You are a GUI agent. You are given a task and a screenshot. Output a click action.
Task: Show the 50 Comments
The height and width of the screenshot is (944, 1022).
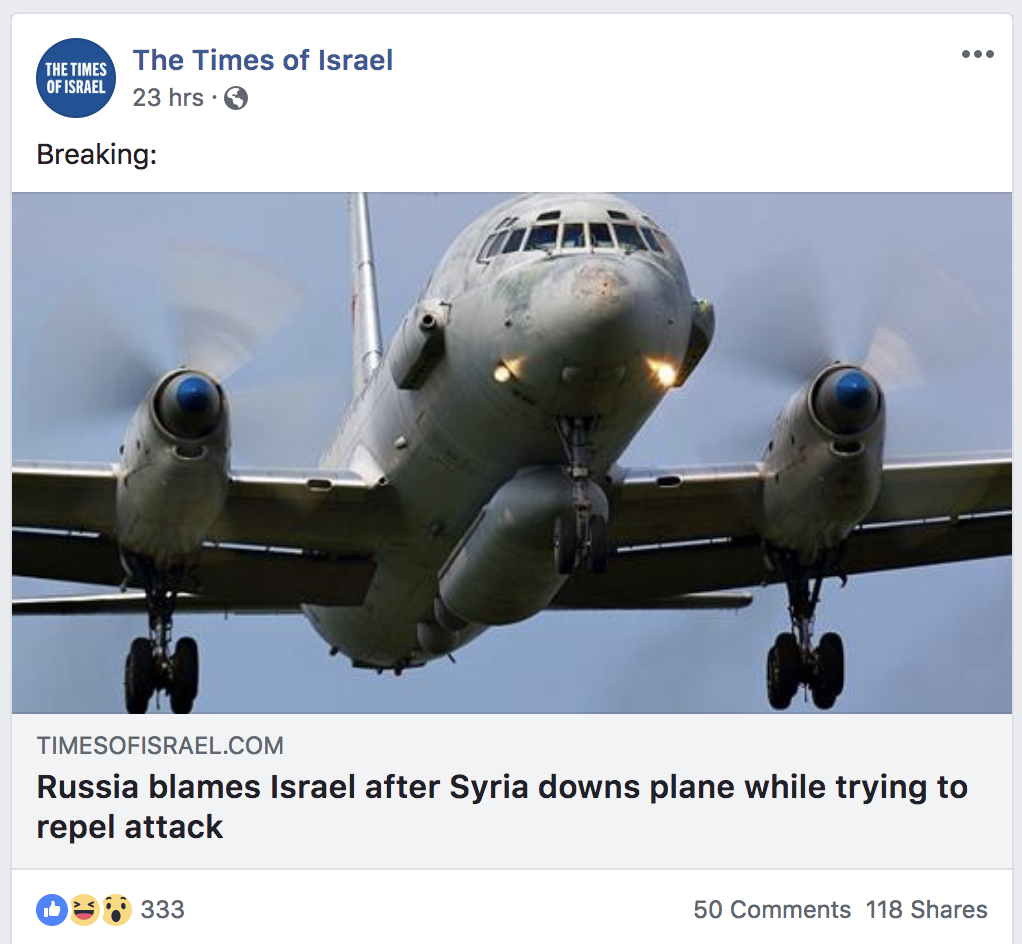772,910
